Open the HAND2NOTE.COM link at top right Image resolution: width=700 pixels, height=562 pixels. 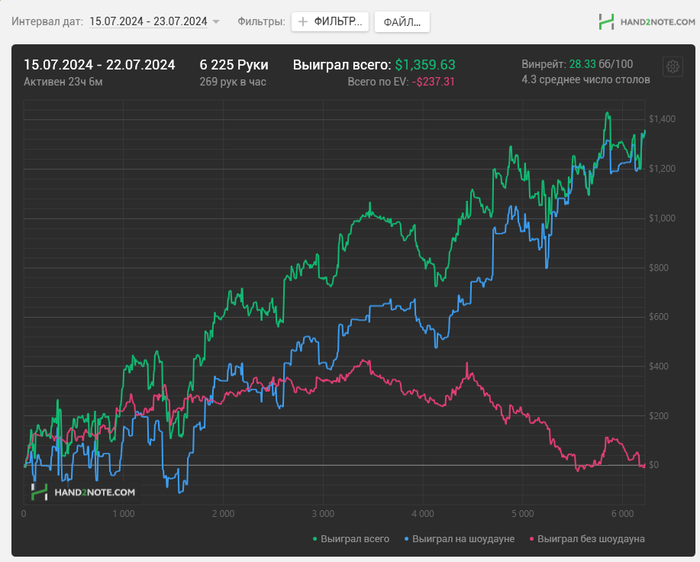(657, 21)
